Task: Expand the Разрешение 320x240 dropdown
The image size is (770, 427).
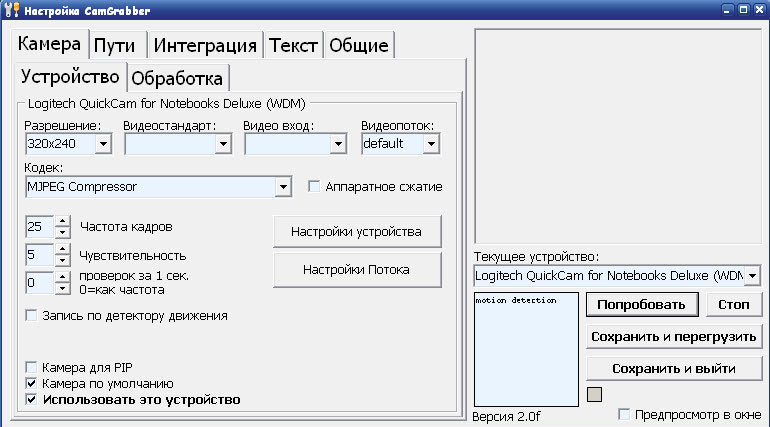Action: point(103,144)
